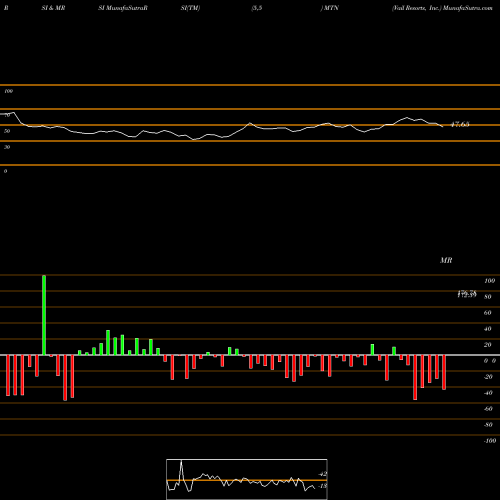The height and width of the screenshot is (500, 500).
Task: Click the MR axis label 80
Action: tap(488, 297)
